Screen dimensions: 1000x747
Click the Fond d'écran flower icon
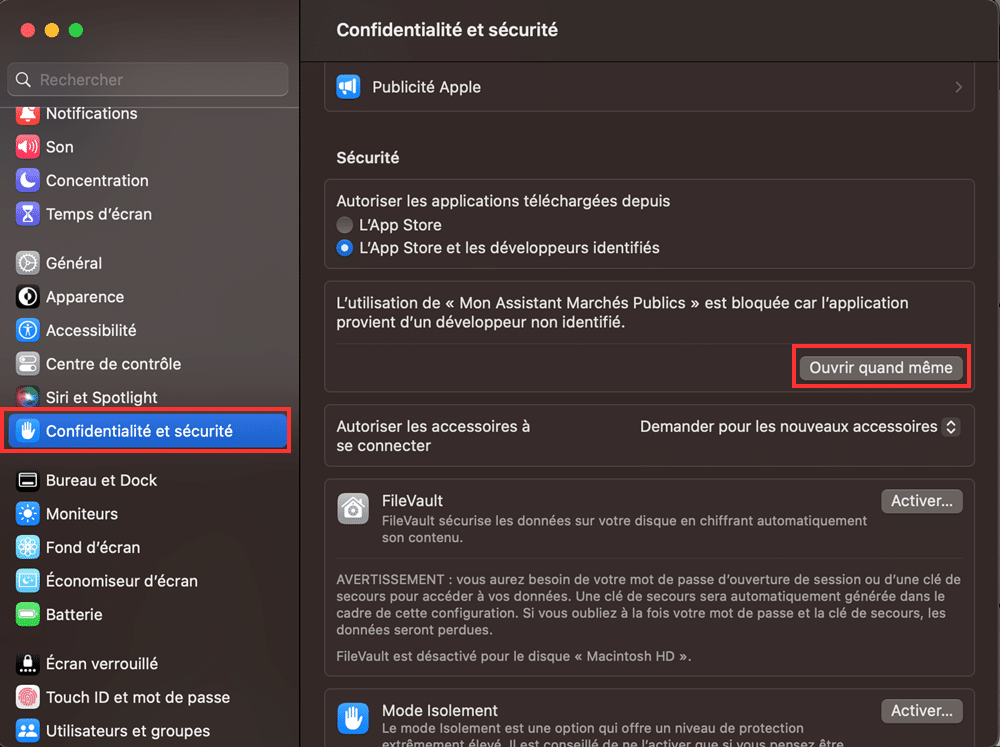27,547
